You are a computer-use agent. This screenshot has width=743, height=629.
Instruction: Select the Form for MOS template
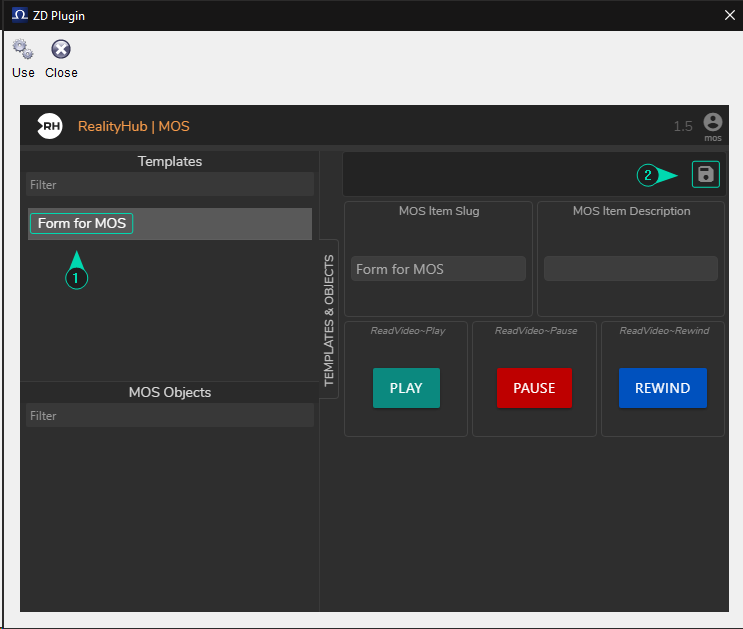82,224
